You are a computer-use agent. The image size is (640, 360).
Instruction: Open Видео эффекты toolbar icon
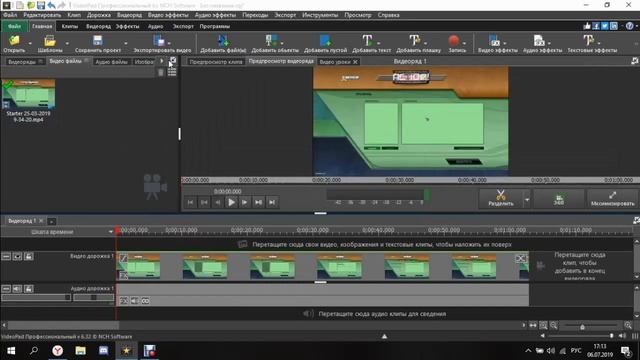point(494,40)
